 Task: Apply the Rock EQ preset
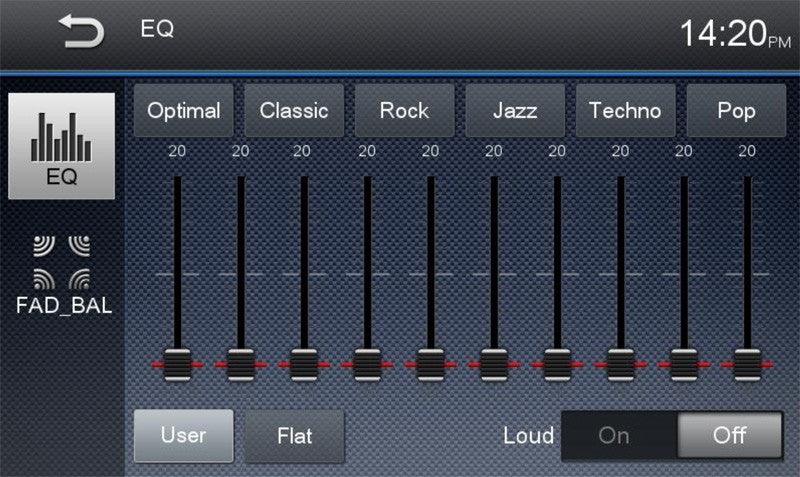pyautogui.click(x=404, y=111)
